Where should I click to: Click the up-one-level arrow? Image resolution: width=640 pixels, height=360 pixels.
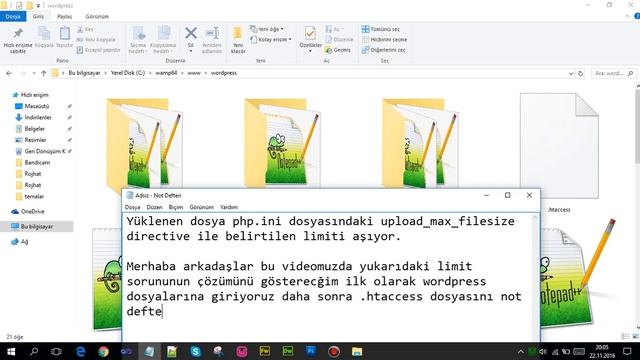(43, 73)
